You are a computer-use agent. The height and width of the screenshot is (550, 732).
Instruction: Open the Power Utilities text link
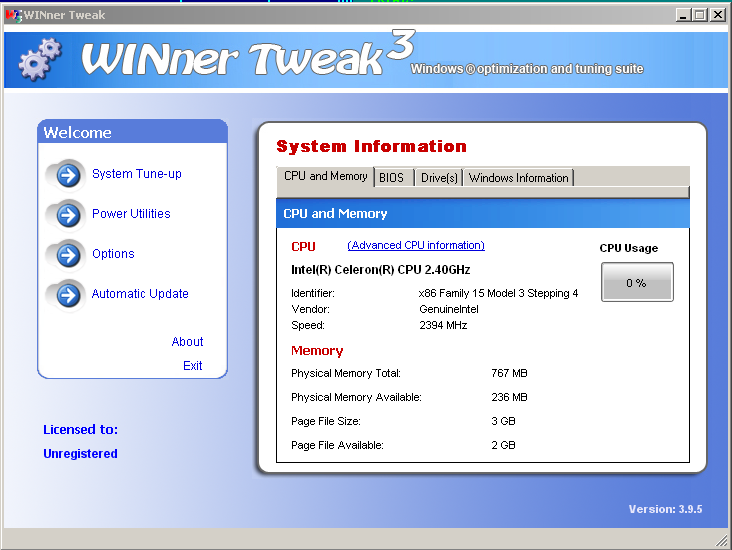(x=131, y=214)
